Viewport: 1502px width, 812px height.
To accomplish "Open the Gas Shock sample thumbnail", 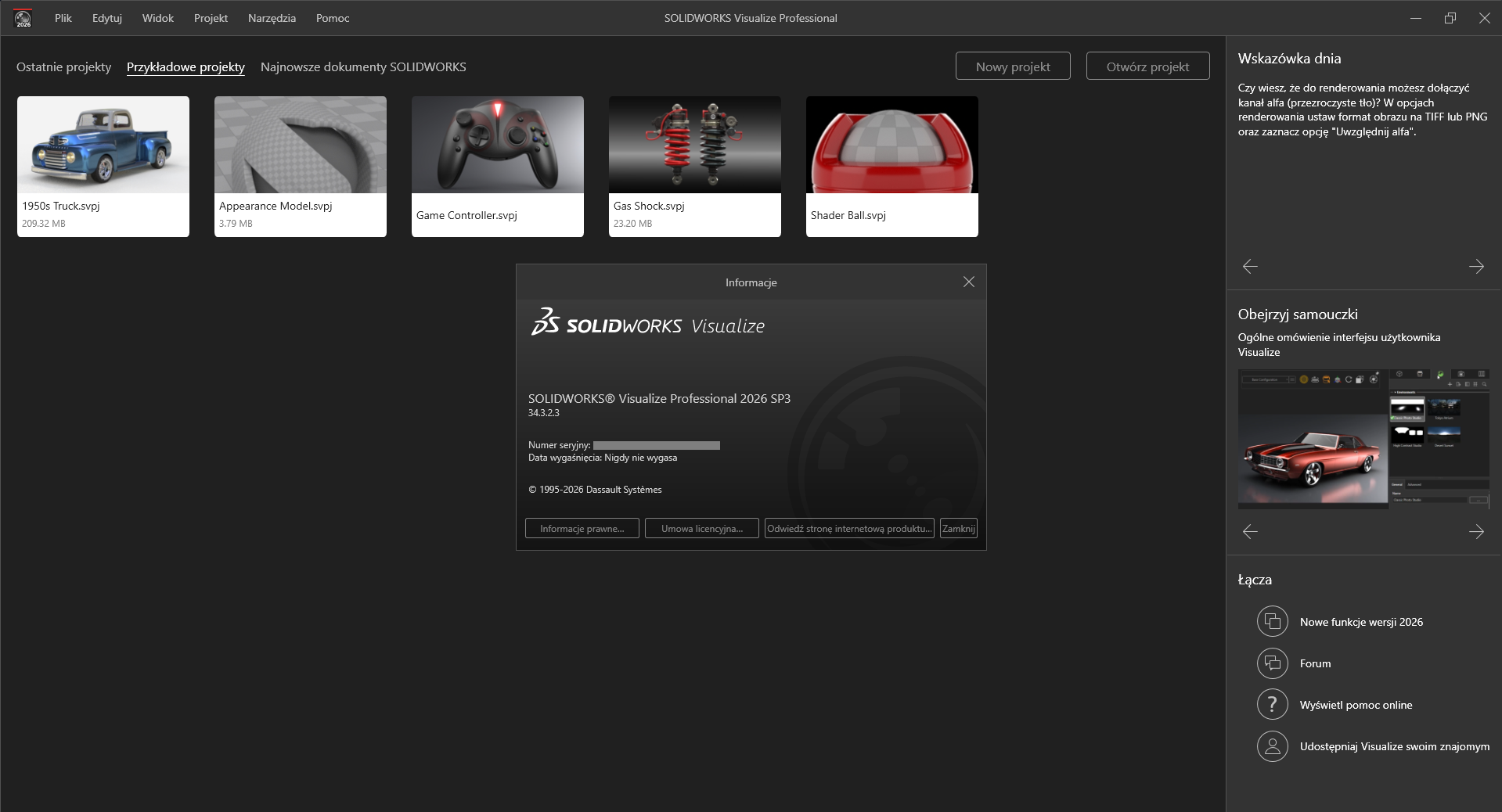I will [695, 145].
